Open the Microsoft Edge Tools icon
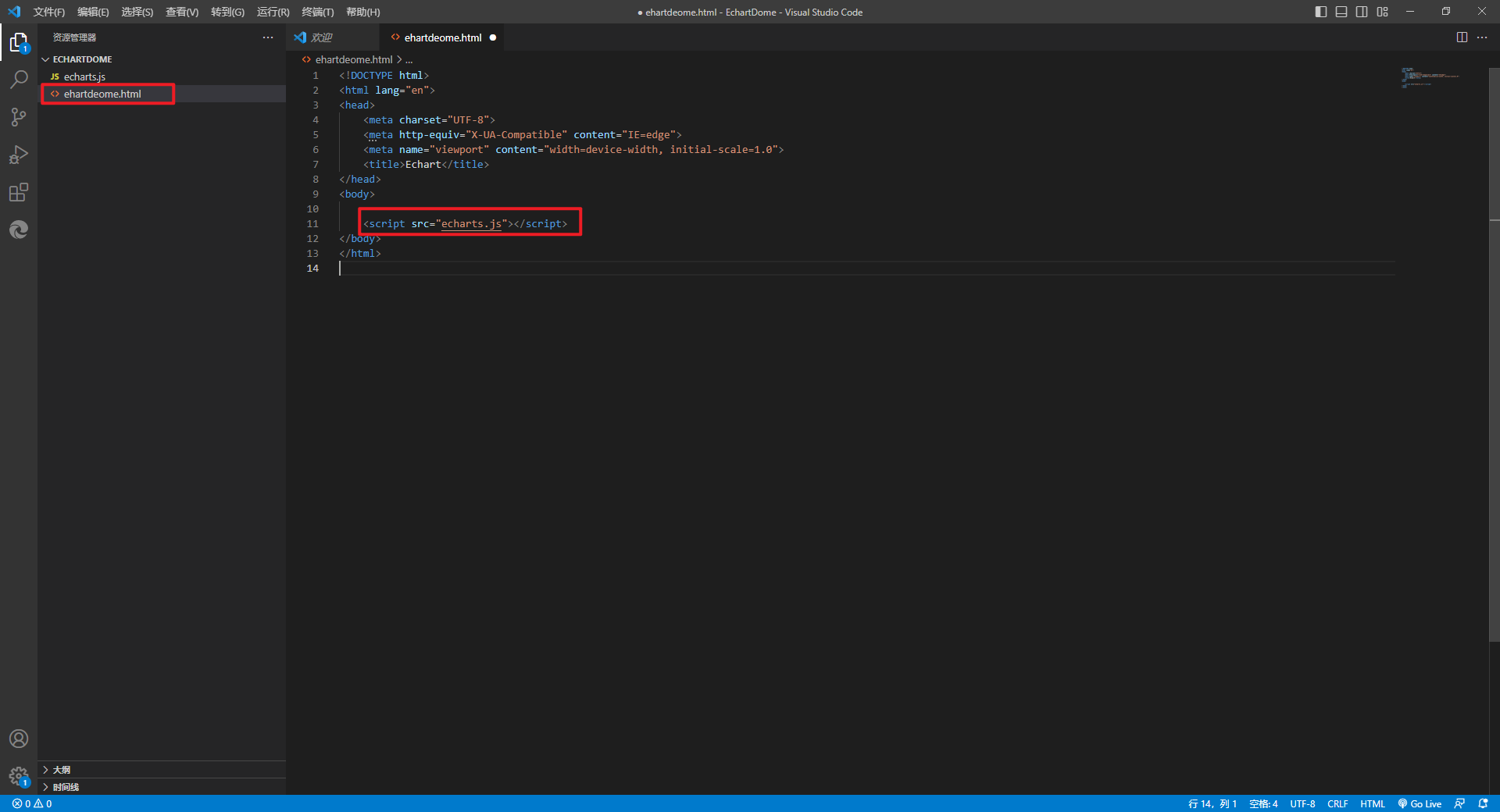 19,230
